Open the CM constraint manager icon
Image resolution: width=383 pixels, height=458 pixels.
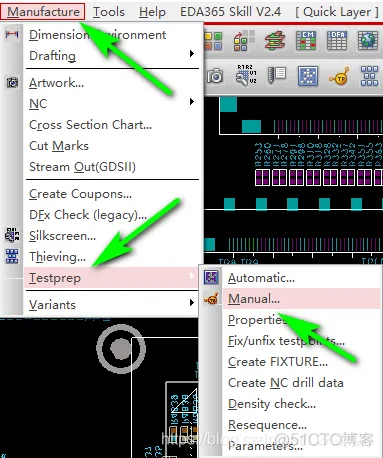point(306,41)
